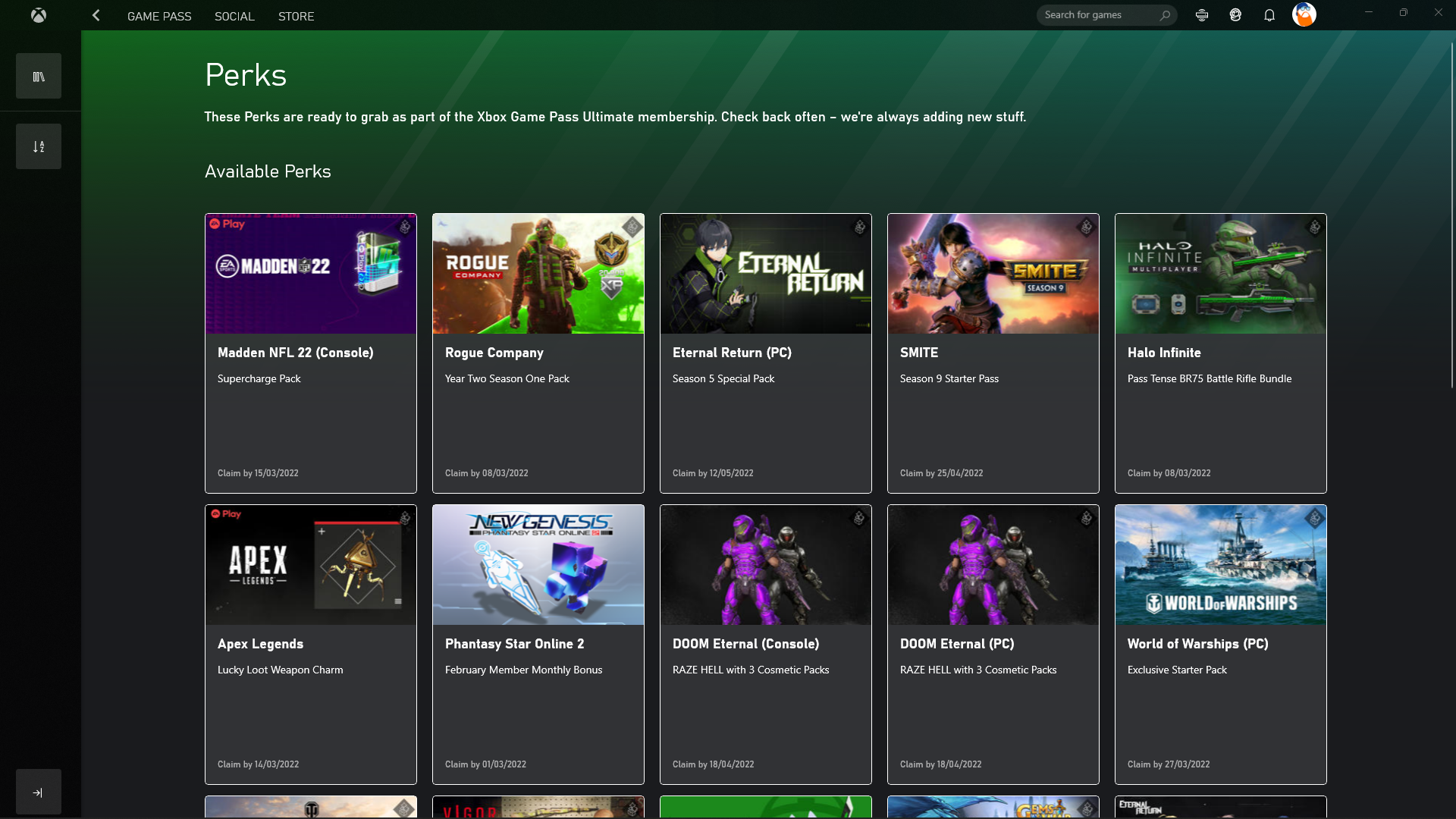Click Pass Tense BR75 Battle Rifle Bundle
Screen dimensions: 1456x819
pos(1210,378)
